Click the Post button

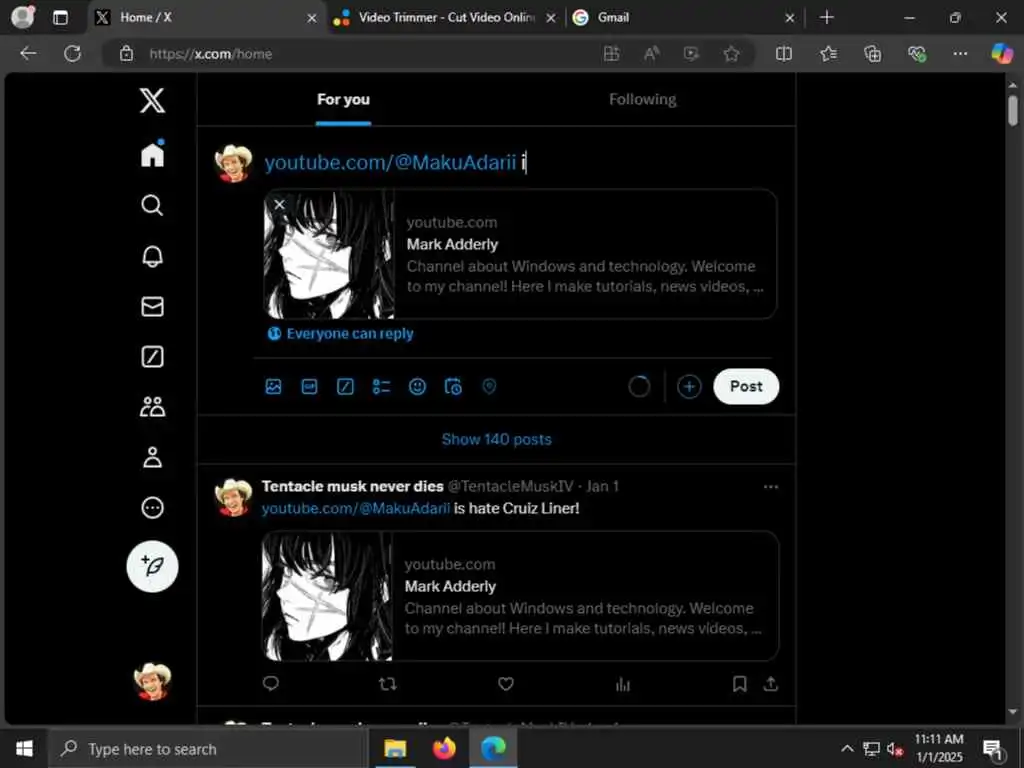(x=746, y=387)
